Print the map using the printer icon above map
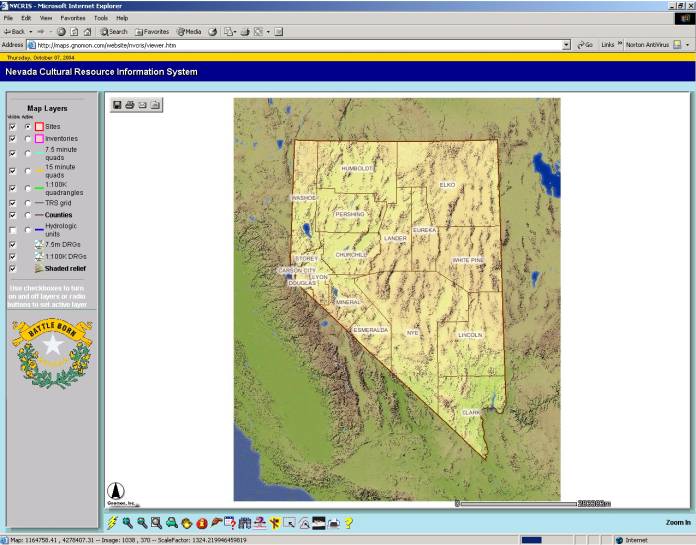 130,105
